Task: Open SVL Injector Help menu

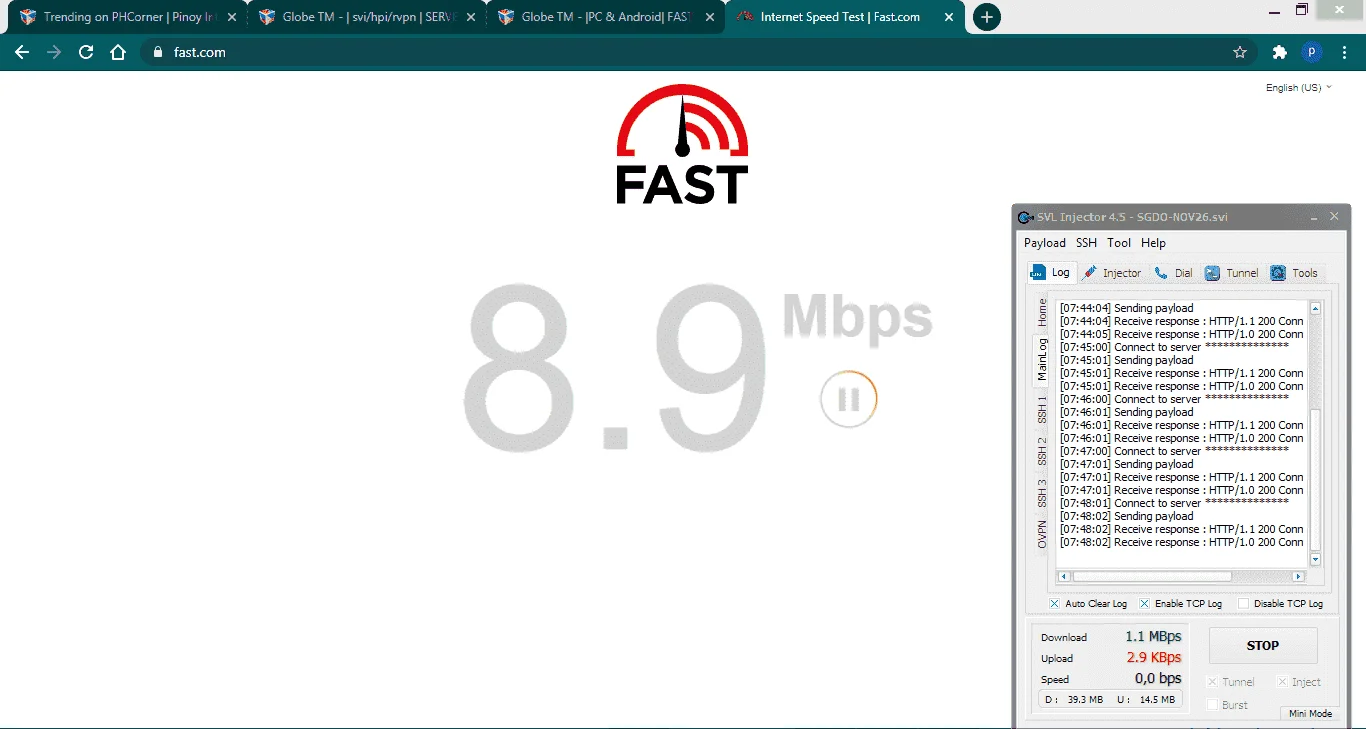Action: (x=1153, y=243)
